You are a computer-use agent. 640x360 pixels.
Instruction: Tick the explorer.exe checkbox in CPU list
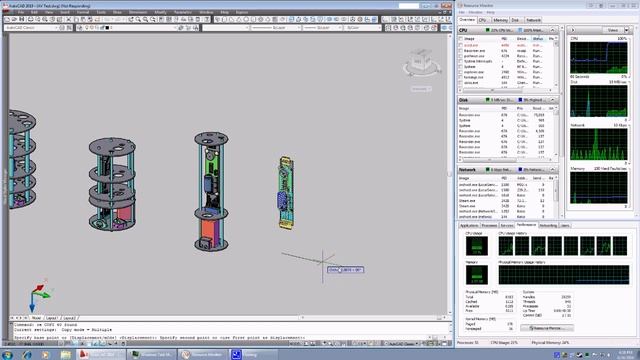coord(461,72)
